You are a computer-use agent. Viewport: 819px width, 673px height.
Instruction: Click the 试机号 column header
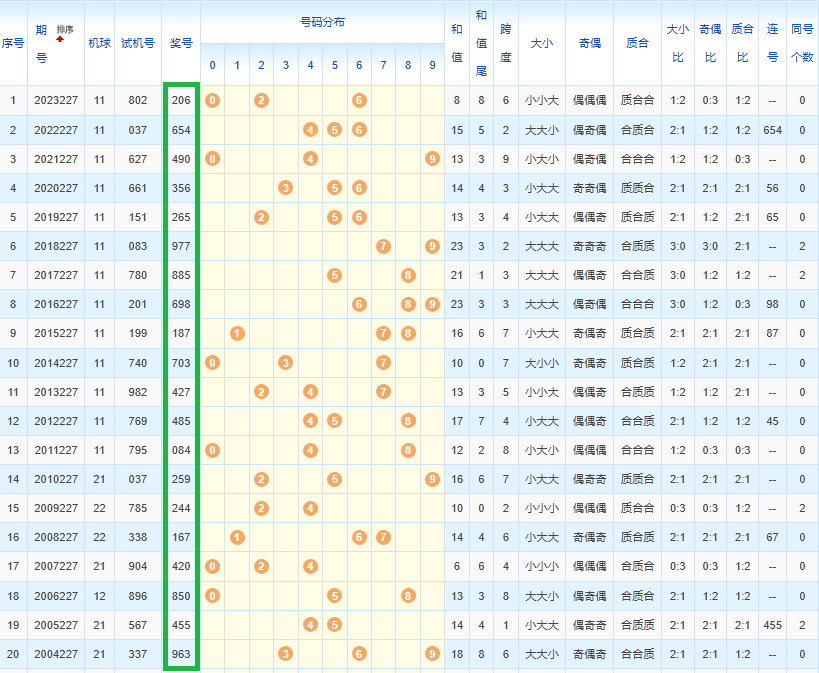tap(138, 43)
